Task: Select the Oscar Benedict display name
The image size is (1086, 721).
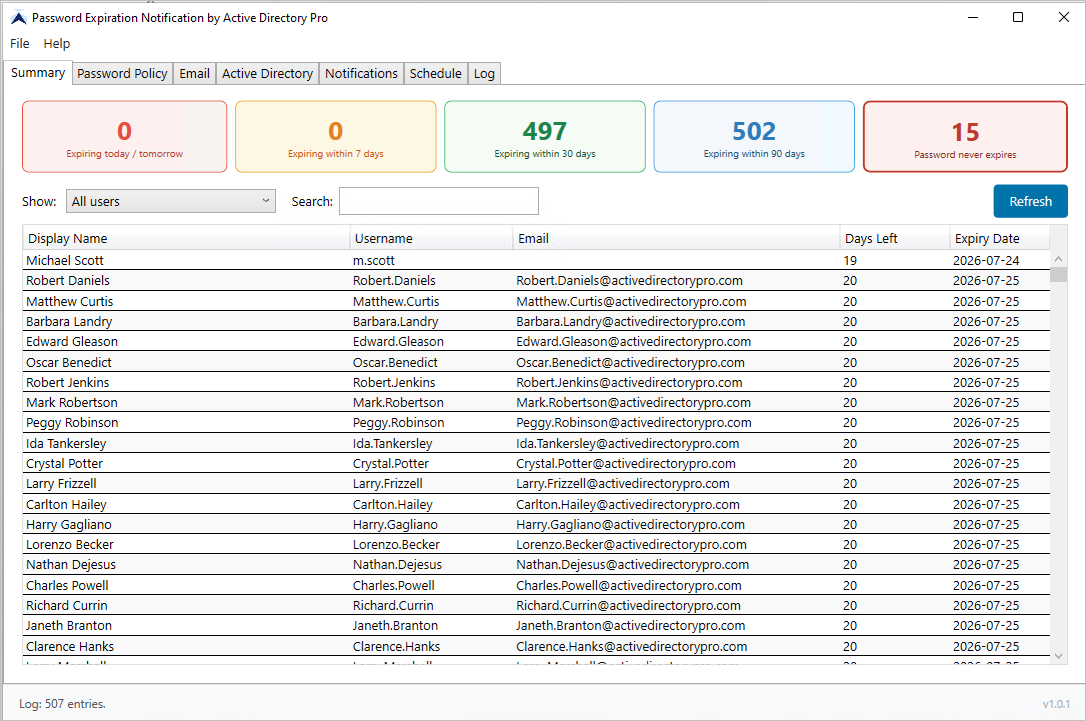Action: click(x=69, y=362)
